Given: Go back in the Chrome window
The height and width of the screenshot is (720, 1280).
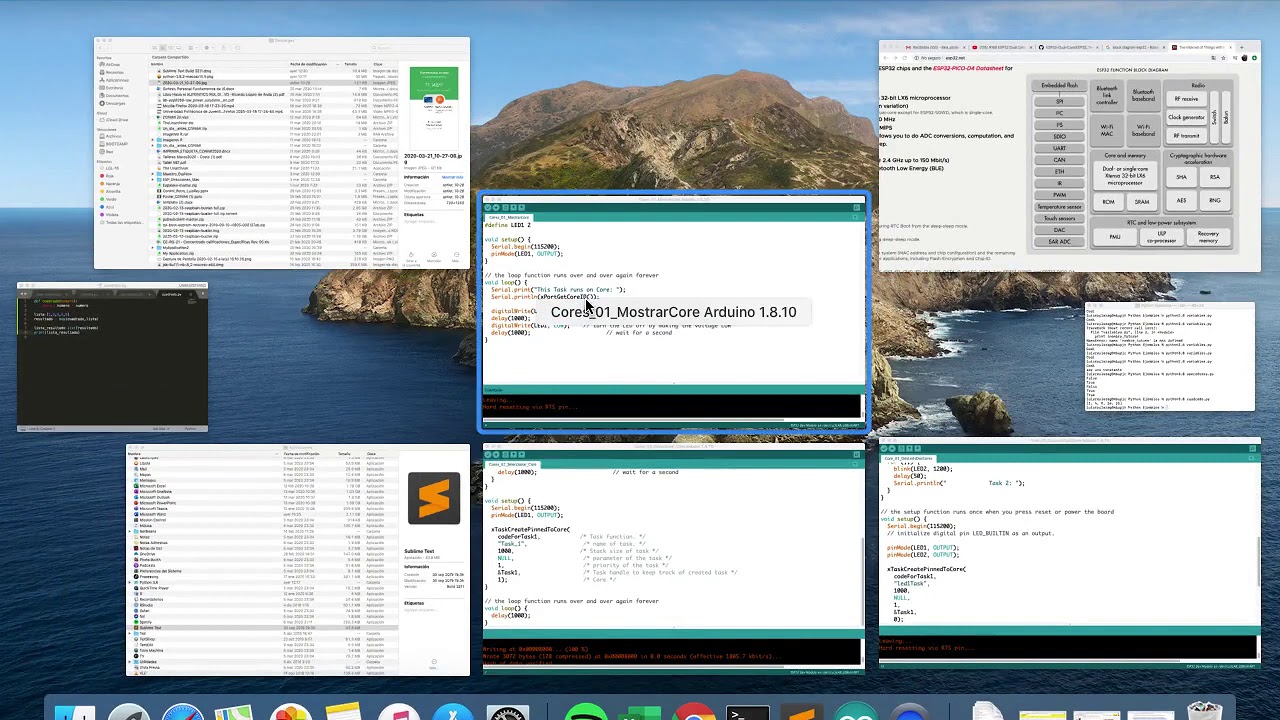Looking at the screenshot, I should pos(886,58).
